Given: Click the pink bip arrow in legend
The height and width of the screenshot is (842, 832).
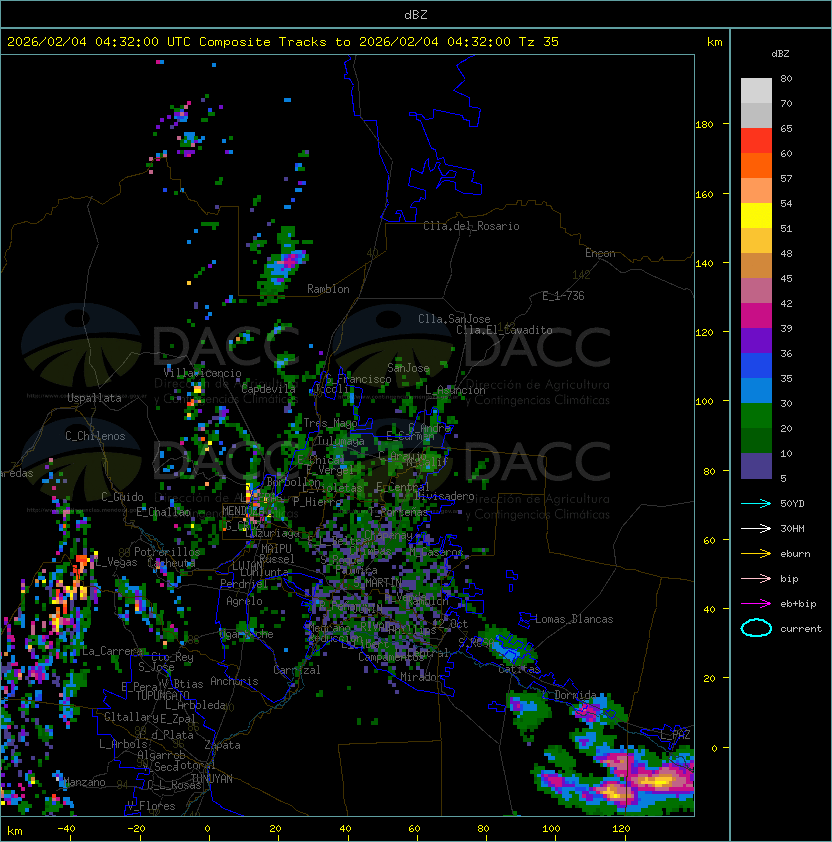Looking at the screenshot, I should (756, 578).
